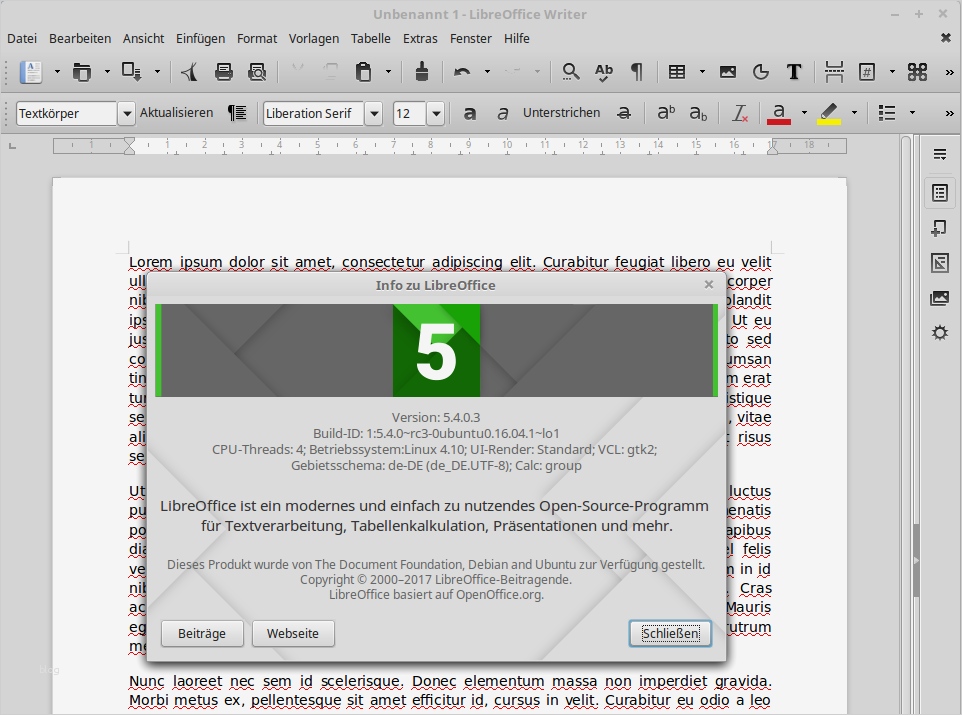Image resolution: width=962 pixels, height=715 pixels.
Task: Toggle strikethrough formatting
Action: click(624, 113)
